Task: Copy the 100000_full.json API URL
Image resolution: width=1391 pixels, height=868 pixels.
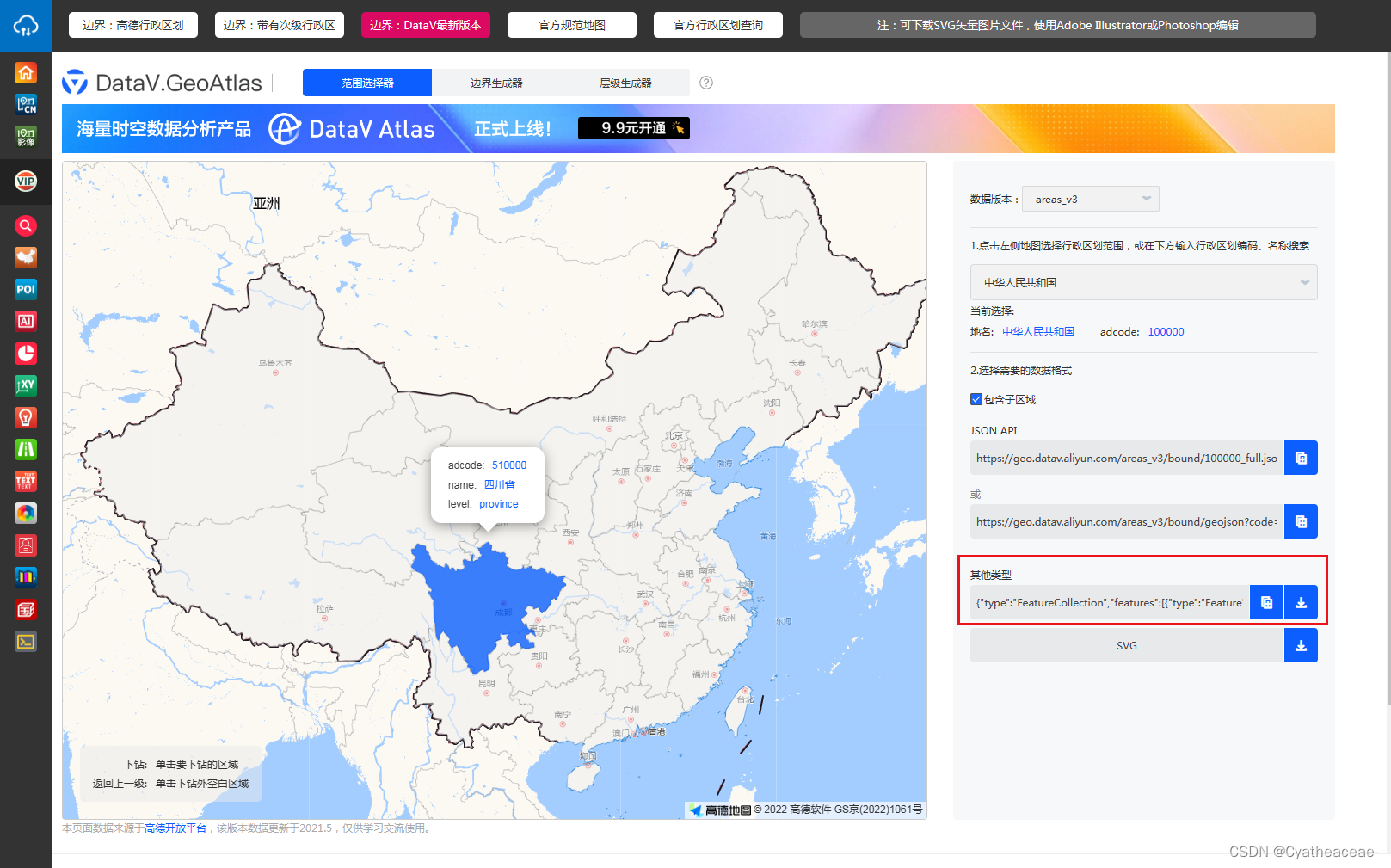Action: pos(1301,458)
